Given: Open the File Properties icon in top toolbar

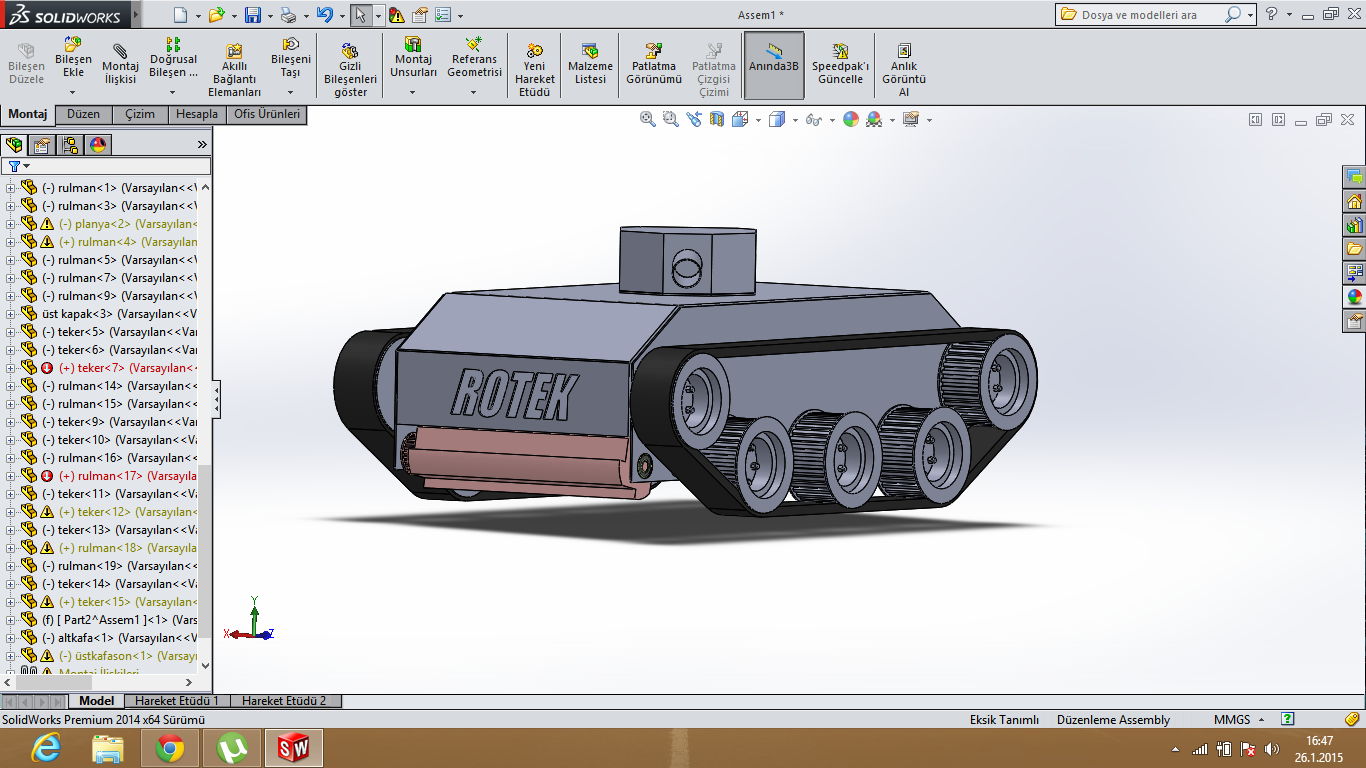Looking at the screenshot, I should tap(420, 15).
